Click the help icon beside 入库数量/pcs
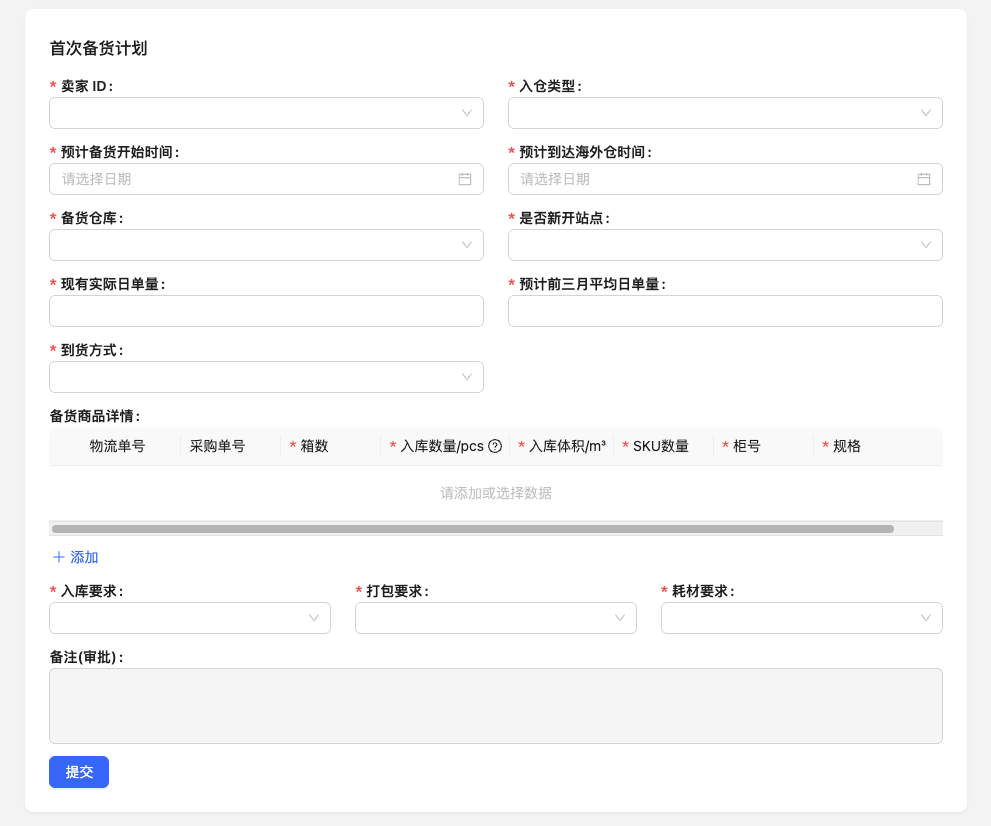The image size is (991, 826). [x=497, y=446]
